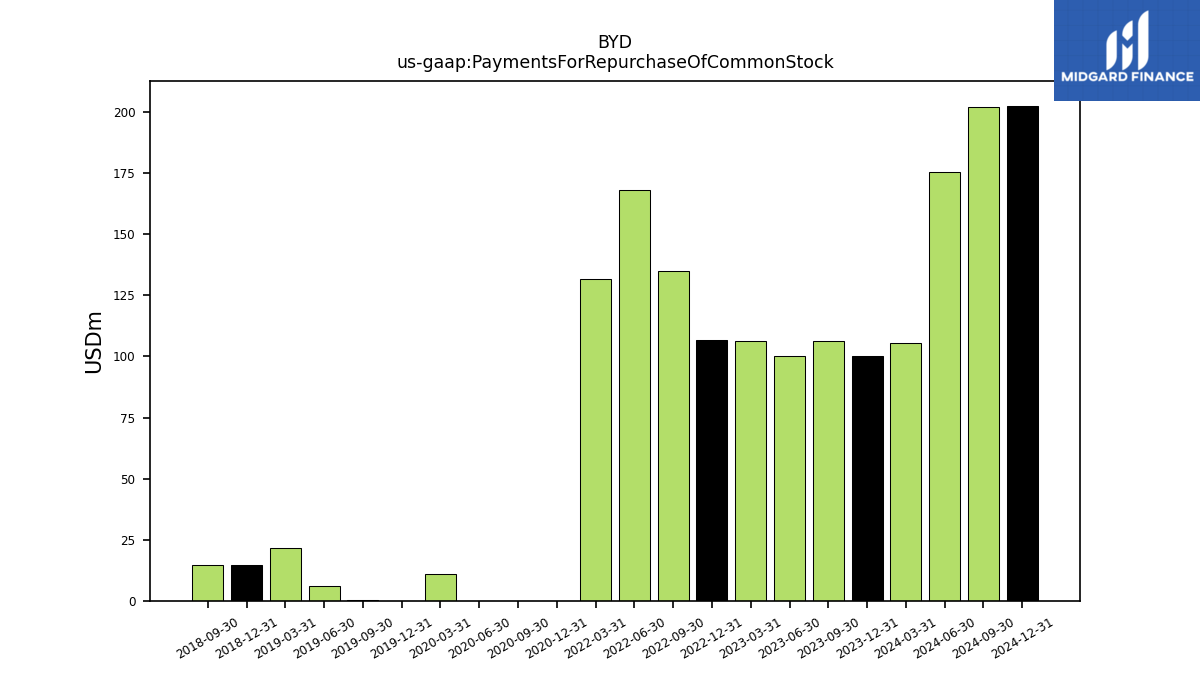
Task: Click the green bar for 2023-09-30
Action: pos(829,471)
